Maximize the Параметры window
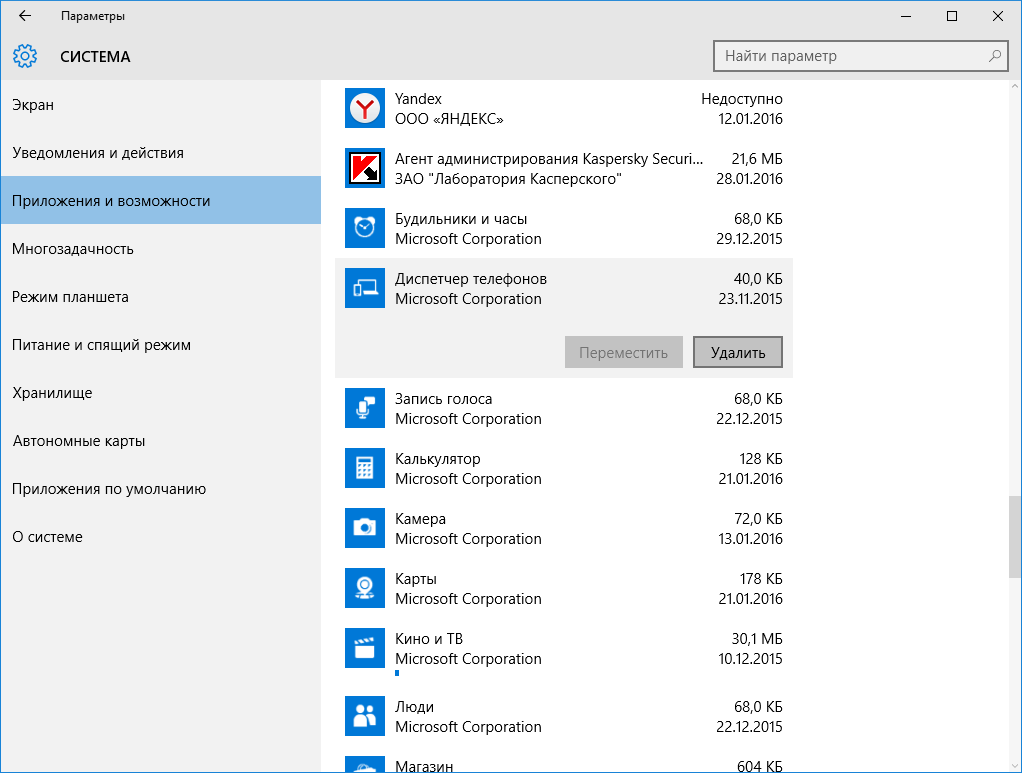1022x773 pixels. (952, 16)
